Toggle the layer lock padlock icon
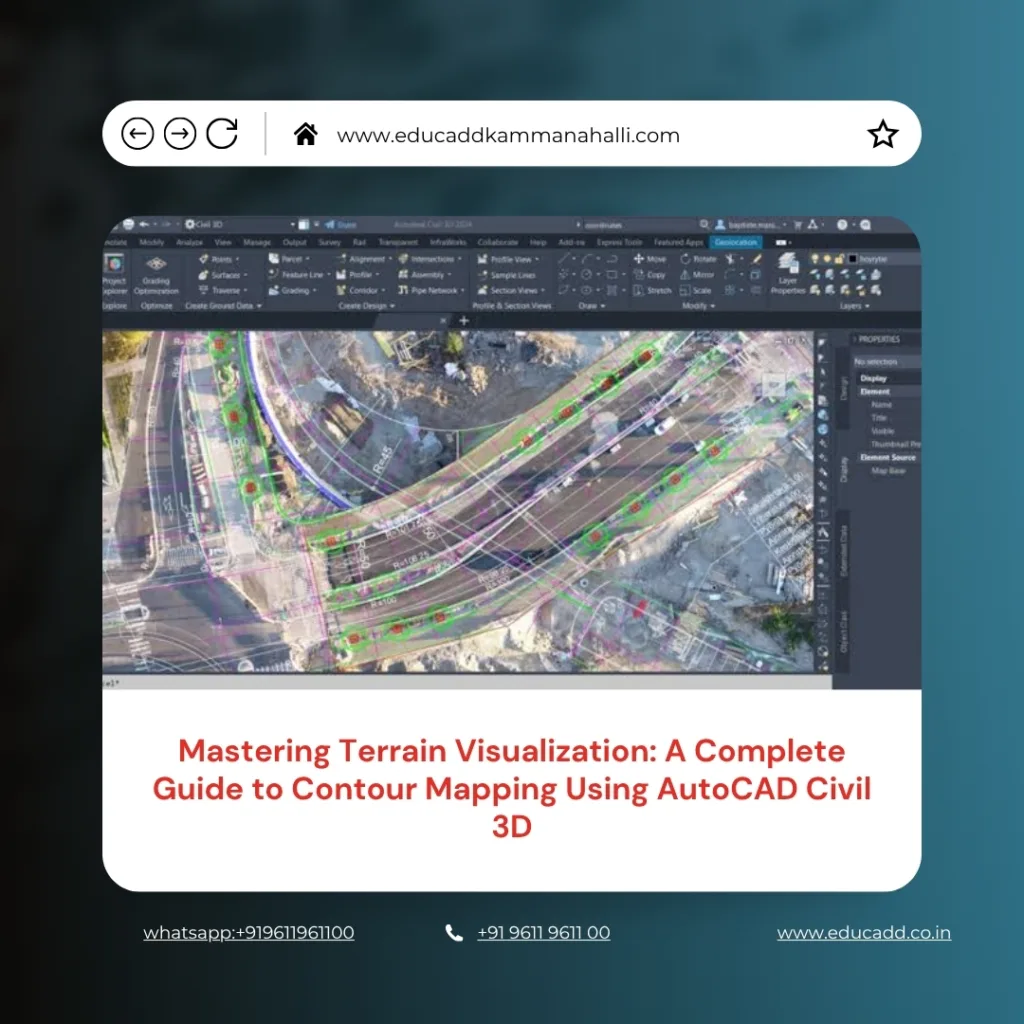1024x1024 pixels. click(x=839, y=259)
